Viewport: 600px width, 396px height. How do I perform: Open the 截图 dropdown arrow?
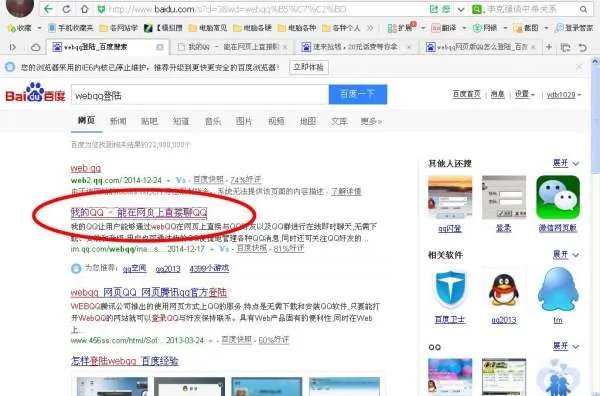click(546, 28)
